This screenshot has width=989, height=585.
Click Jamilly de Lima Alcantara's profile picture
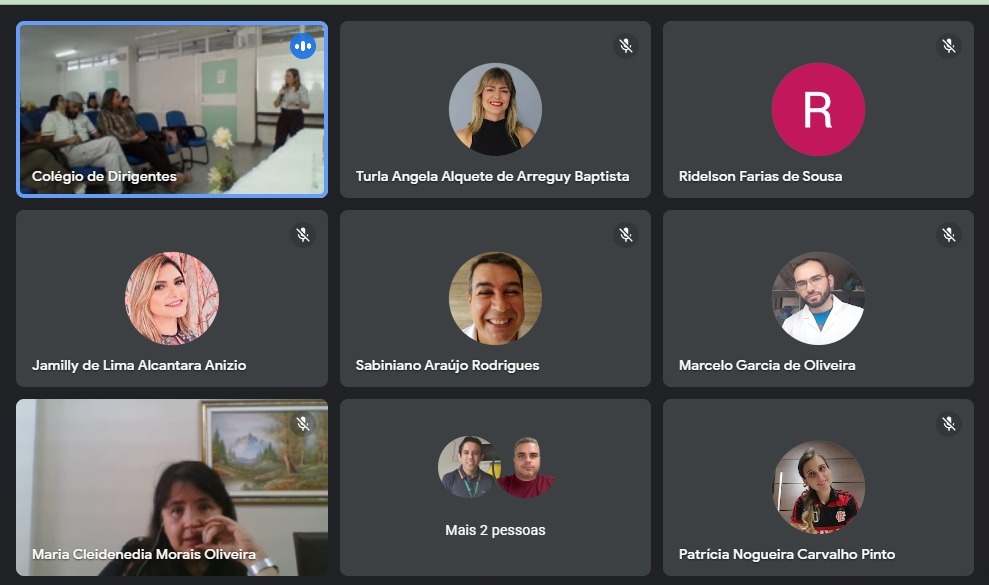(x=172, y=298)
